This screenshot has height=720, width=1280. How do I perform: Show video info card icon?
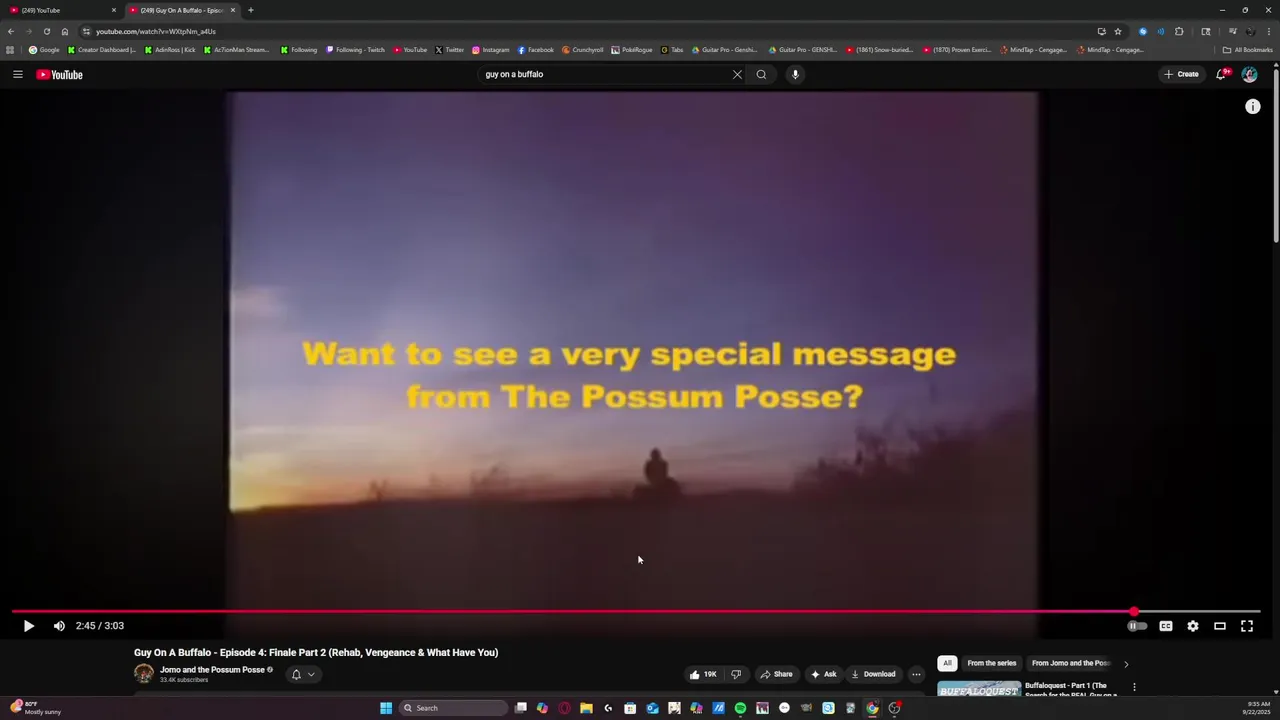coord(1253,106)
